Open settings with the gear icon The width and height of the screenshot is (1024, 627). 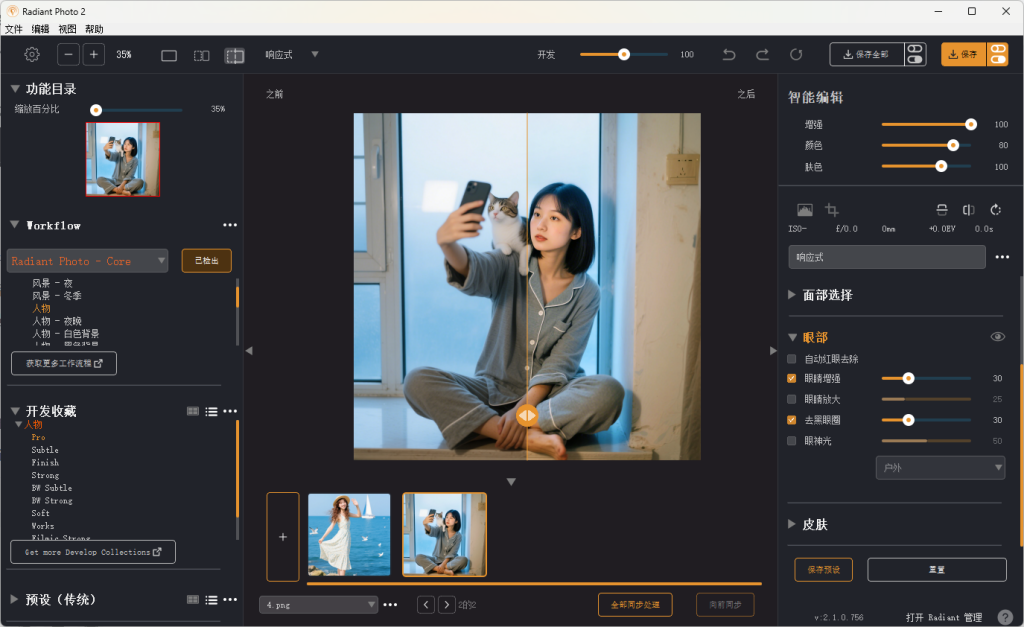(32, 55)
